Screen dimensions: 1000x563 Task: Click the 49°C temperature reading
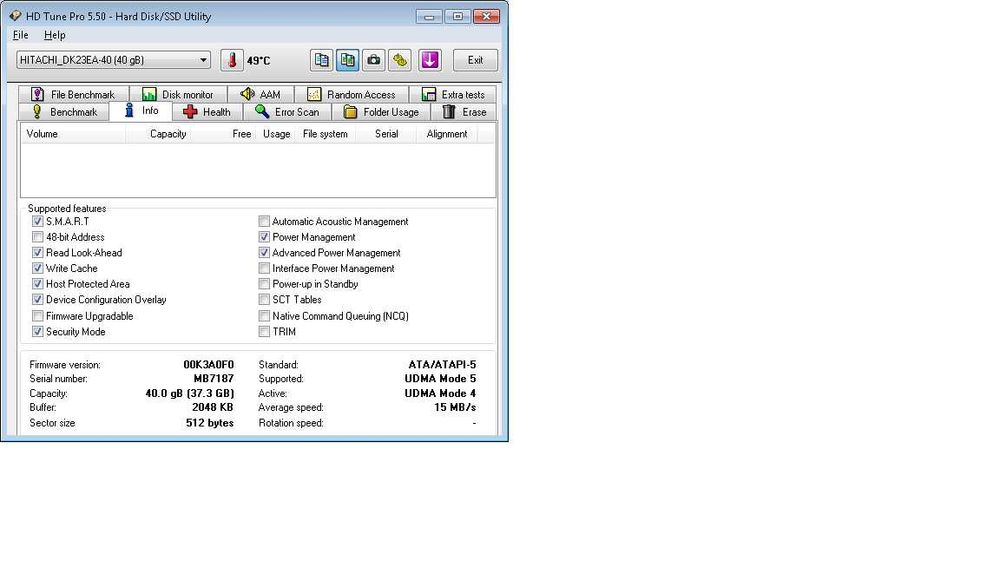coord(258,61)
